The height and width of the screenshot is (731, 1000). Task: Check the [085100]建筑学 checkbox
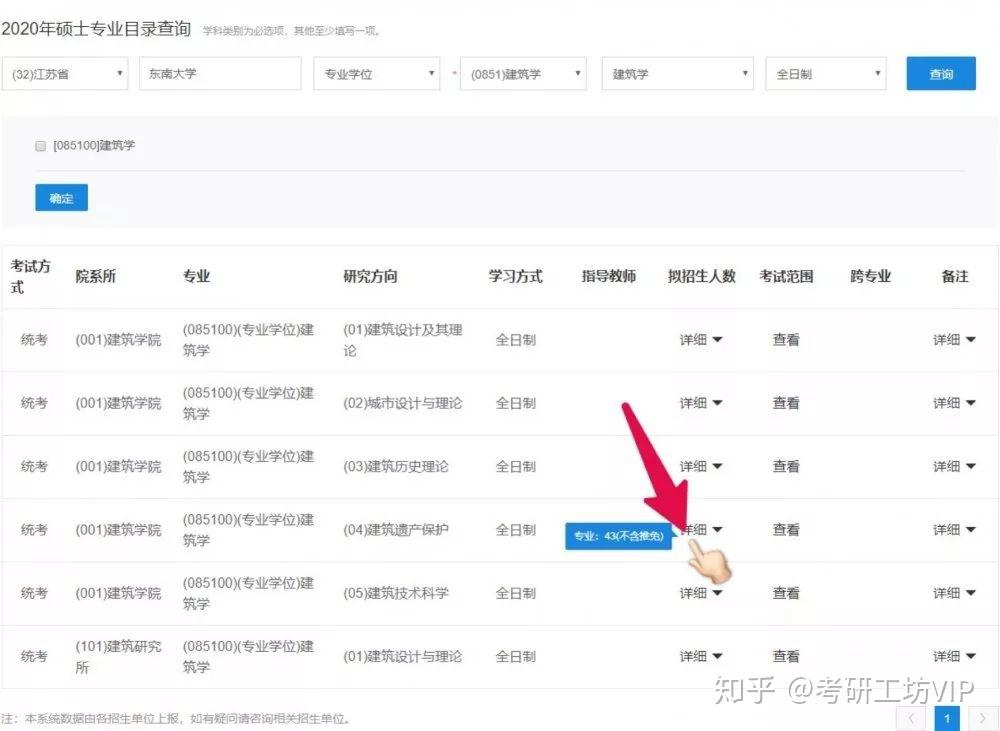41,146
